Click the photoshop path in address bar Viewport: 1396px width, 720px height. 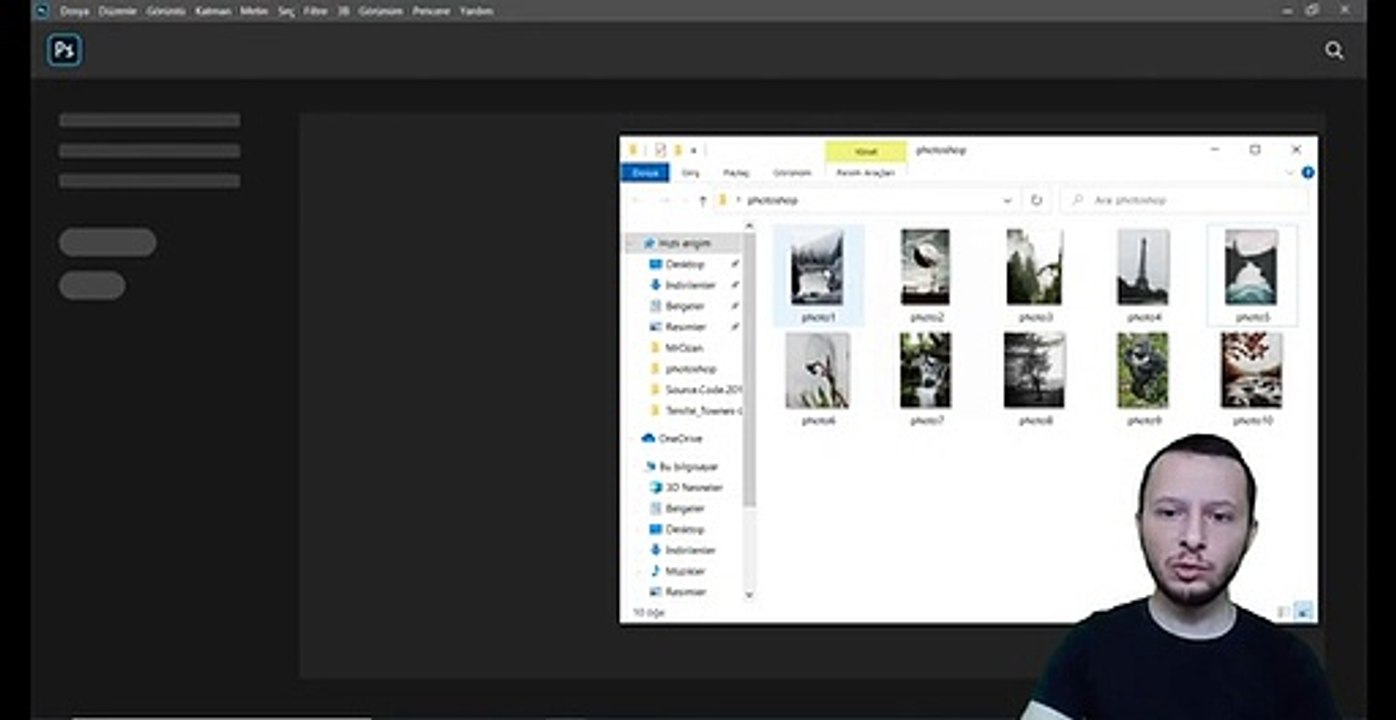tap(773, 200)
